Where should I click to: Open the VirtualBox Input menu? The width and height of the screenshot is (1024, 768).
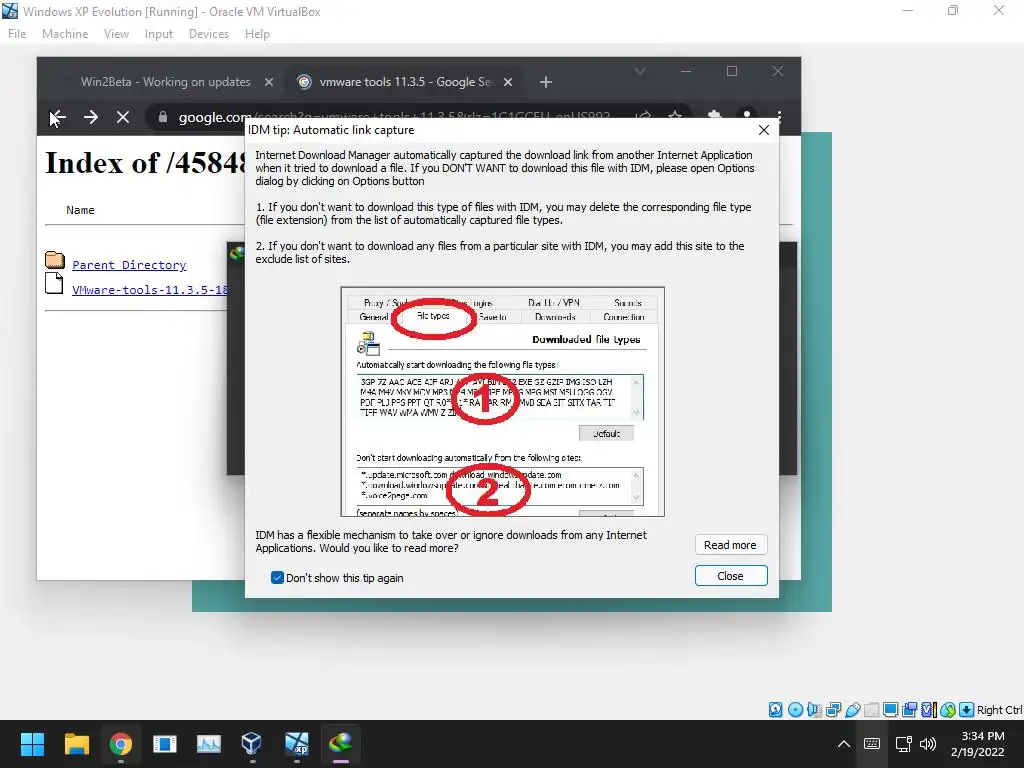click(x=159, y=34)
